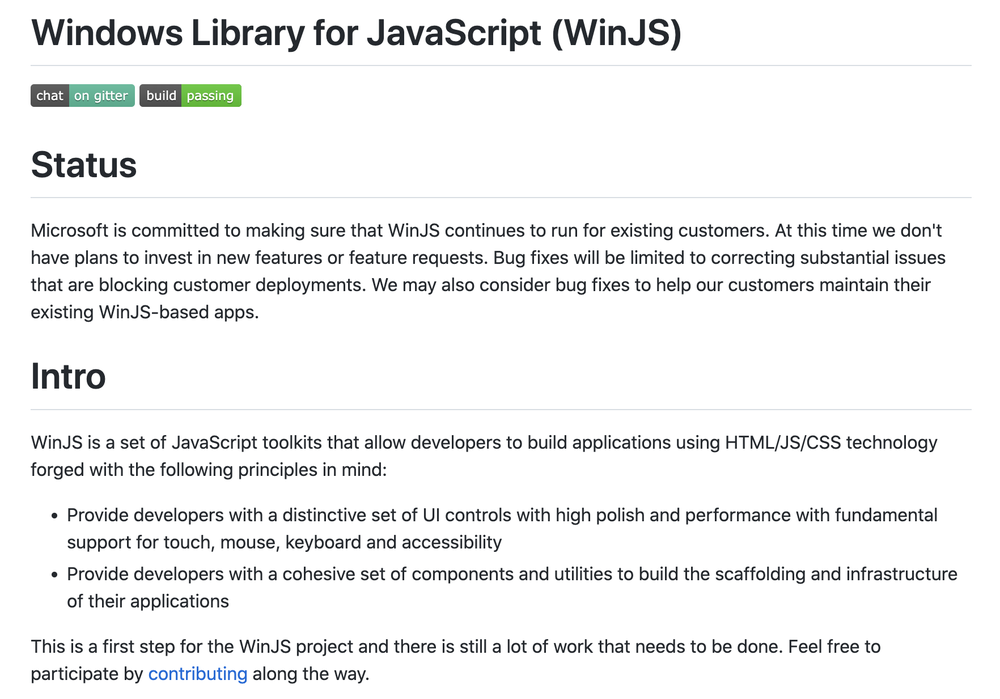Open the build passing badge

coord(190,96)
